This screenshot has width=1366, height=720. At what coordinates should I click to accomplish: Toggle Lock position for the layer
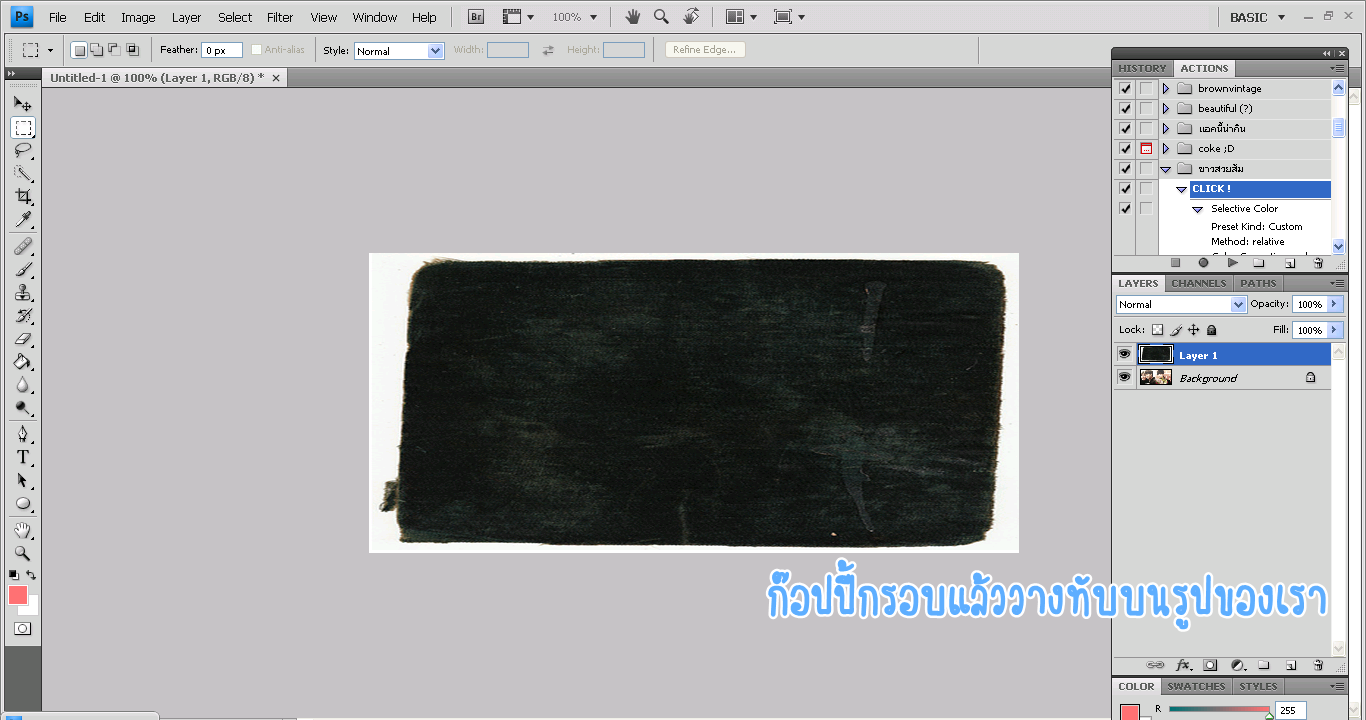click(1194, 330)
